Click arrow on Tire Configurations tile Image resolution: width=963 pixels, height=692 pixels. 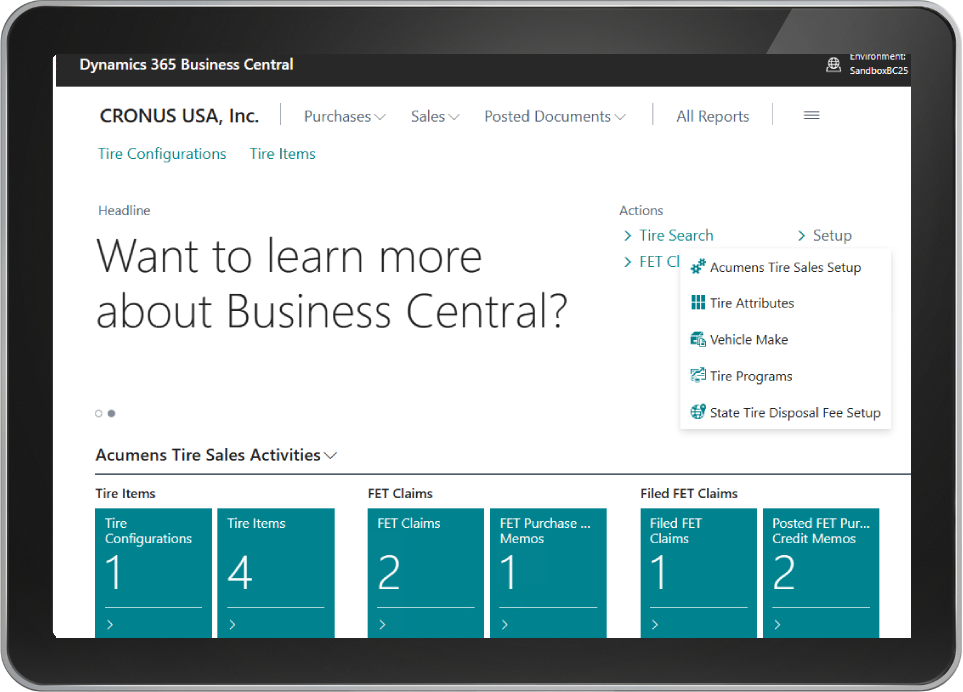pyautogui.click(x=110, y=624)
